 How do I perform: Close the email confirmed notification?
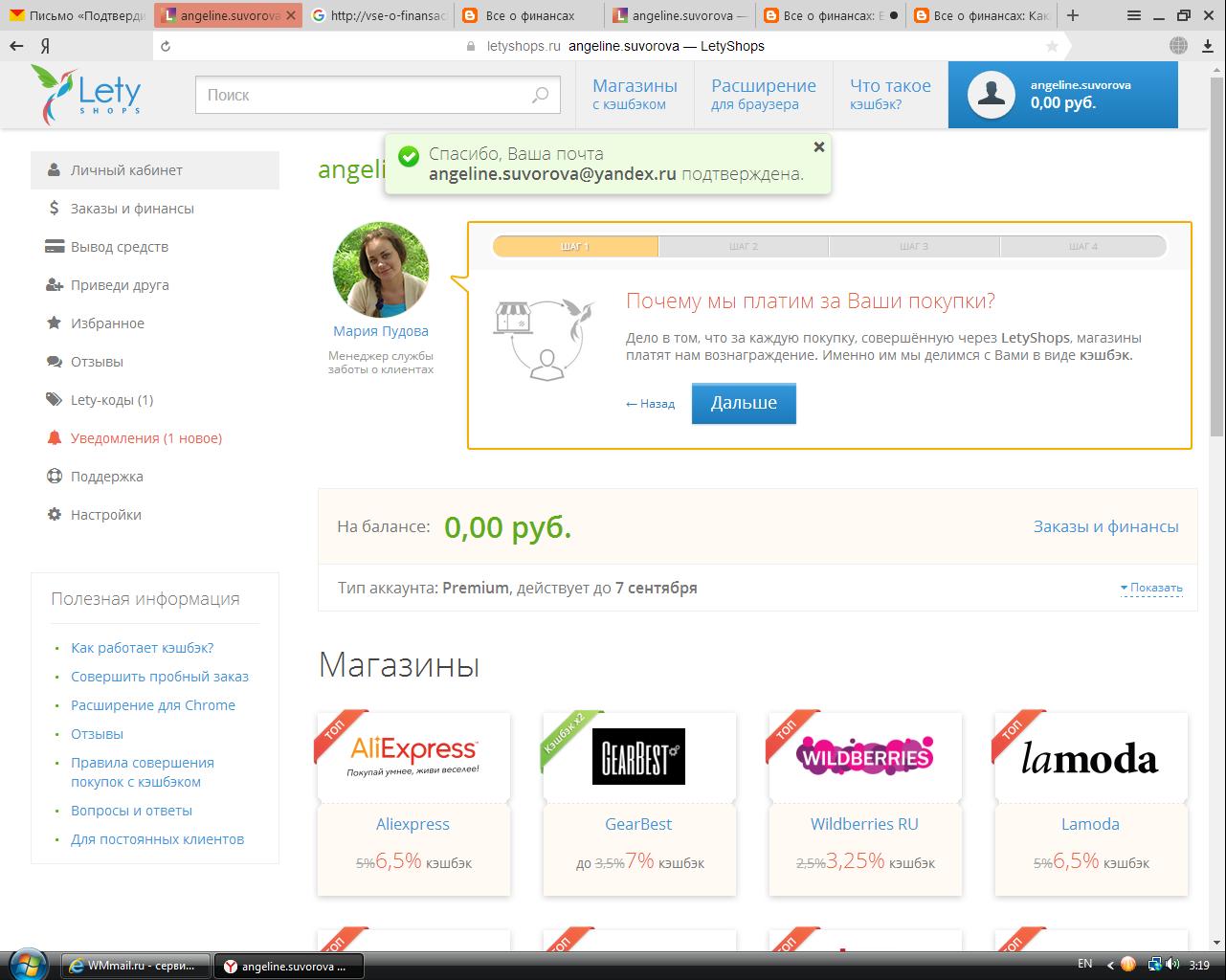tap(818, 146)
